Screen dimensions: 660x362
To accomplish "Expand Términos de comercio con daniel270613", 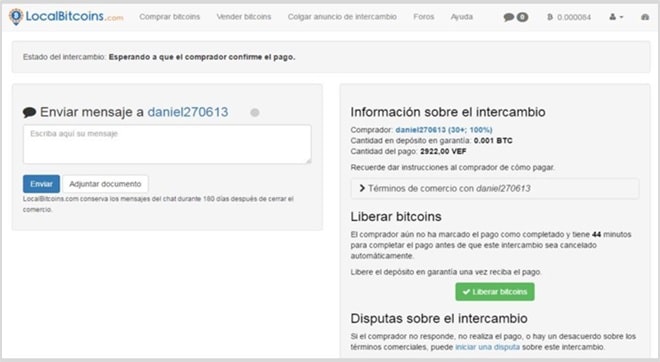I will pos(495,189).
